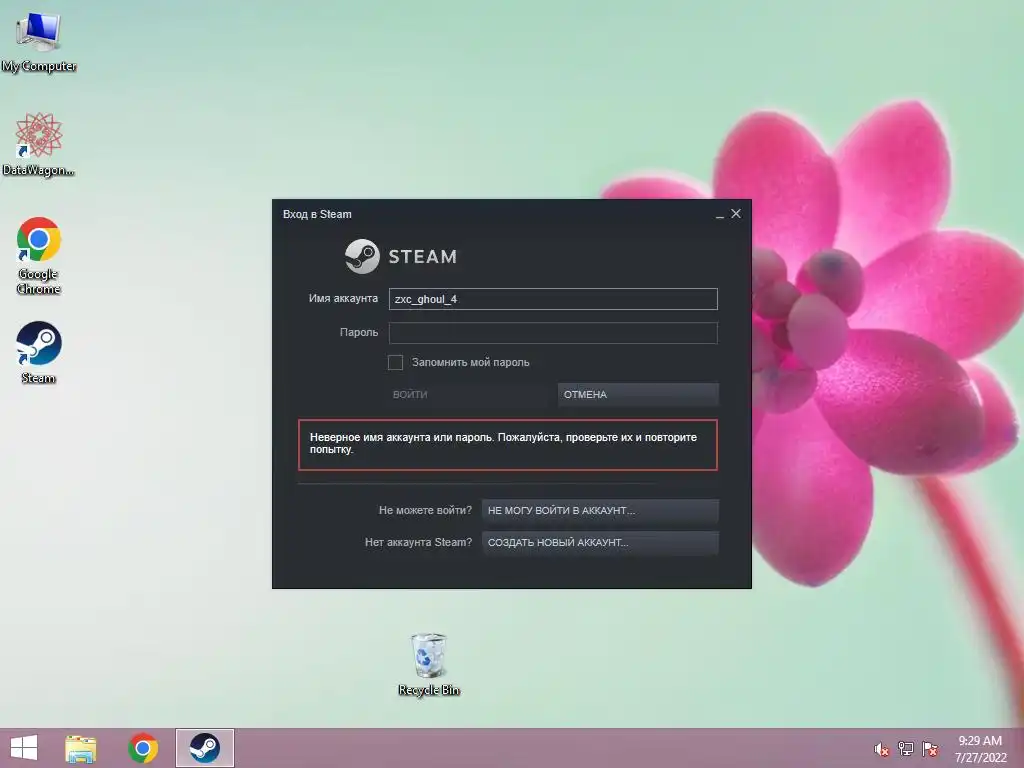Open the Action Center flag icon
Viewport: 1024px width, 768px height.
tap(930, 748)
